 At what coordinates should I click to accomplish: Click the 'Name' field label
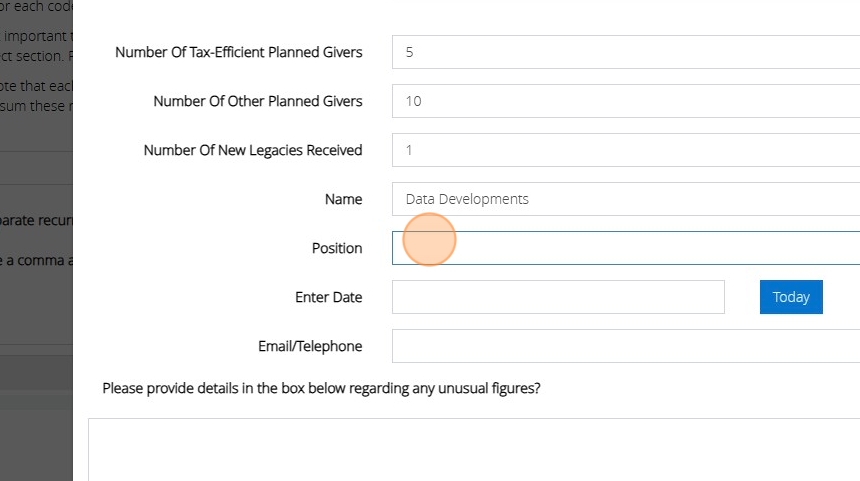[343, 199]
